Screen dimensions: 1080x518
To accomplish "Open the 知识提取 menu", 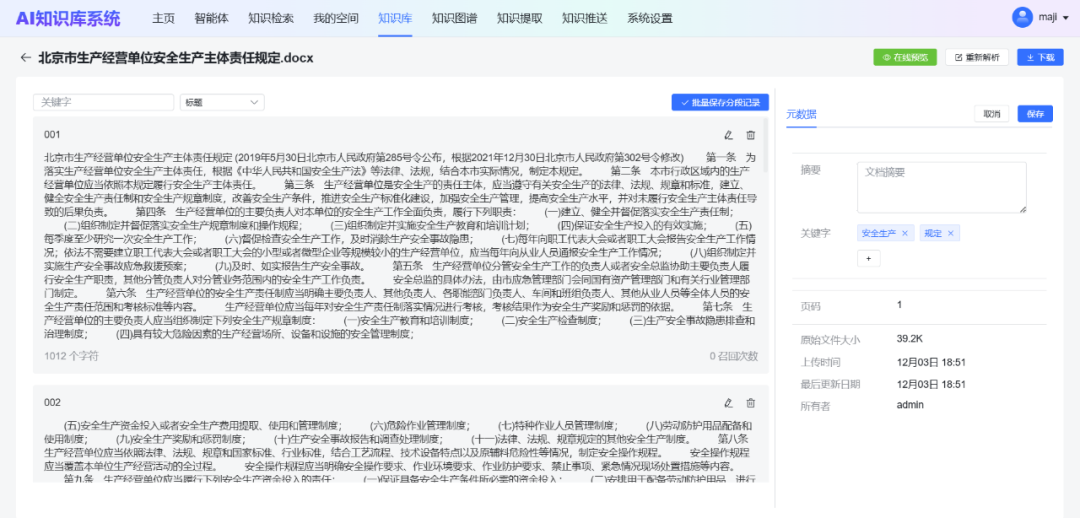I will point(519,19).
